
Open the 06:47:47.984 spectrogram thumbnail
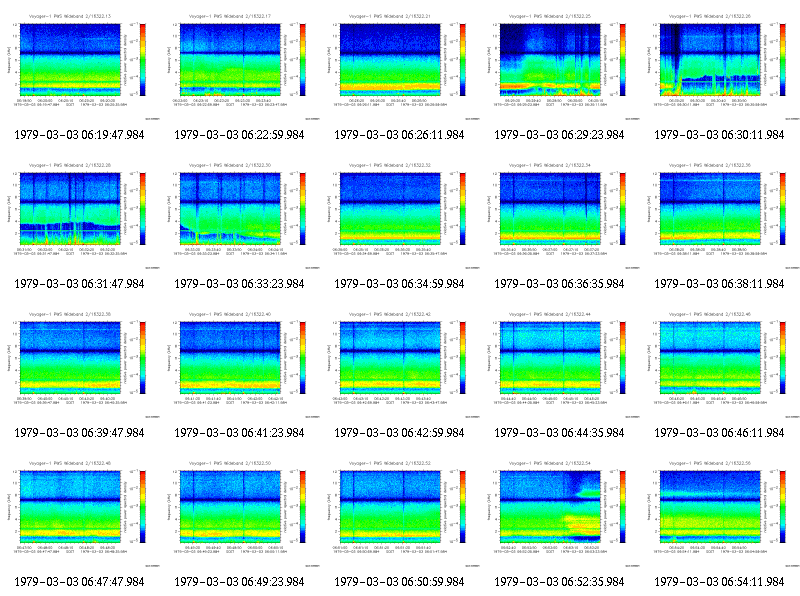80,513
